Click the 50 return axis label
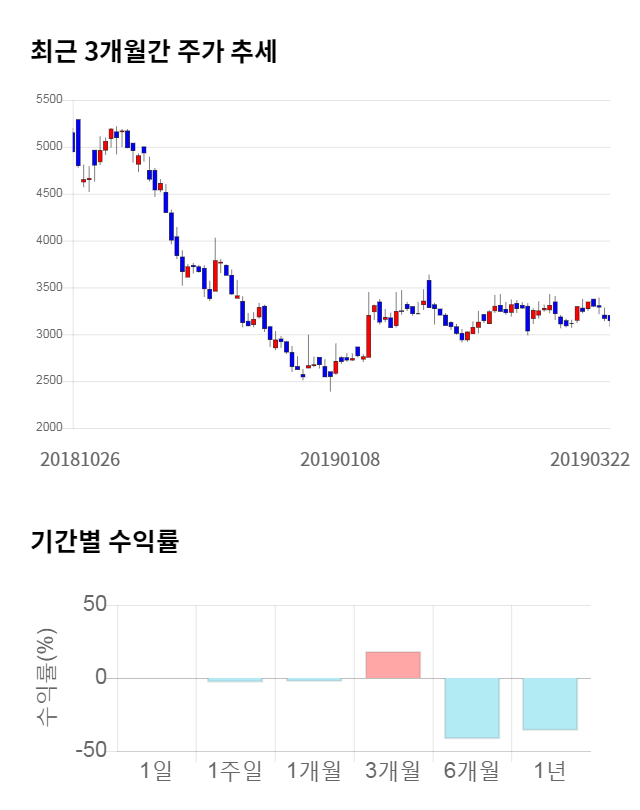640x810 pixels. [93, 606]
